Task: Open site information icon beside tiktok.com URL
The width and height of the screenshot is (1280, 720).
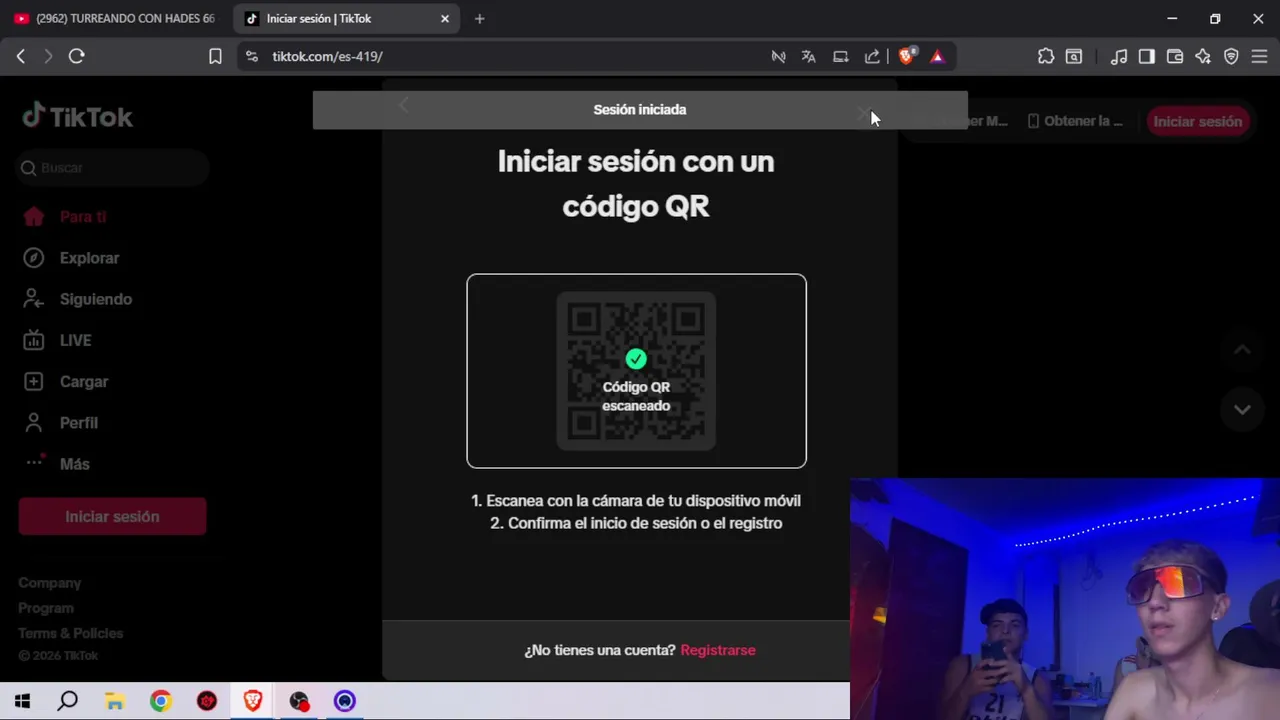Action: pyautogui.click(x=251, y=57)
